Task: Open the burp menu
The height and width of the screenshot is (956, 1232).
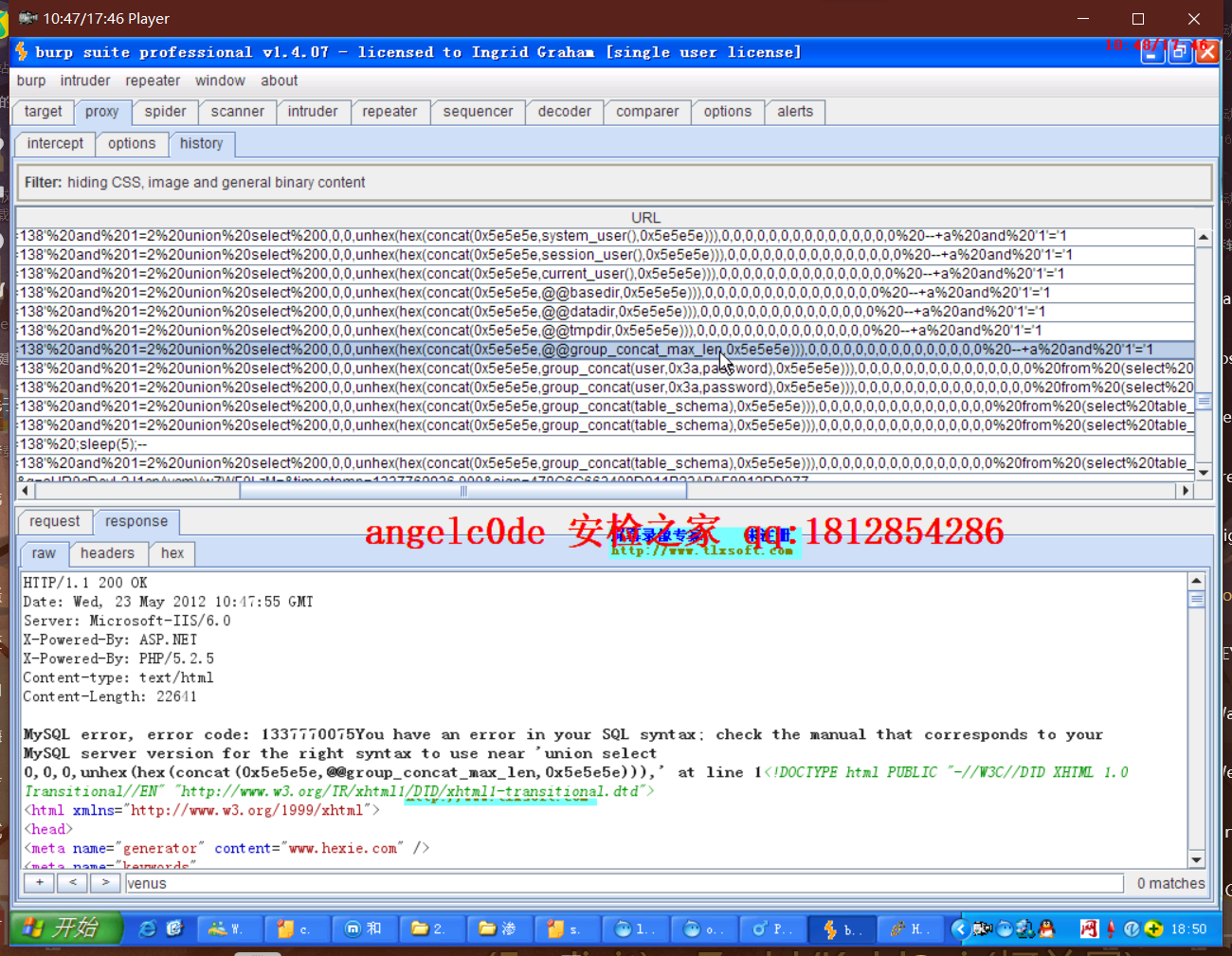Action: (x=31, y=81)
